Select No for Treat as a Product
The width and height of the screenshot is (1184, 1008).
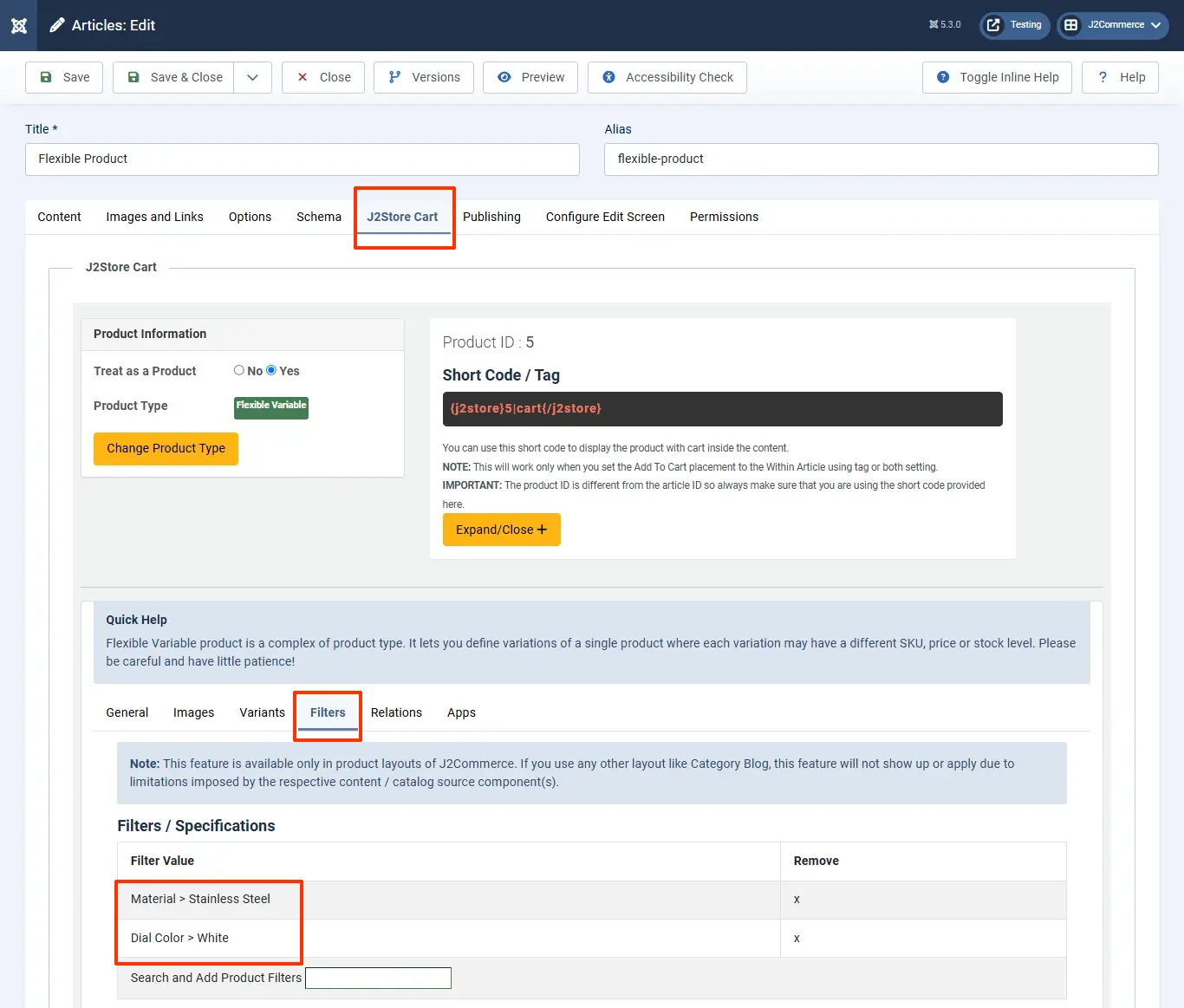[239, 370]
